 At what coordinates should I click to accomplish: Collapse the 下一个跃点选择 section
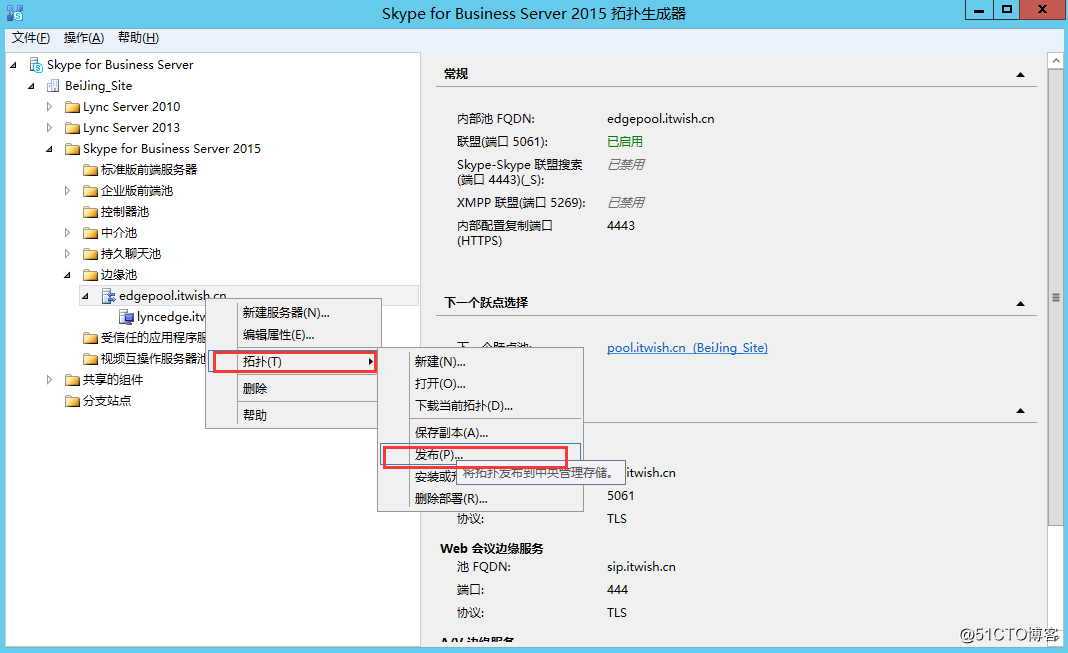click(x=1020, y=304)
